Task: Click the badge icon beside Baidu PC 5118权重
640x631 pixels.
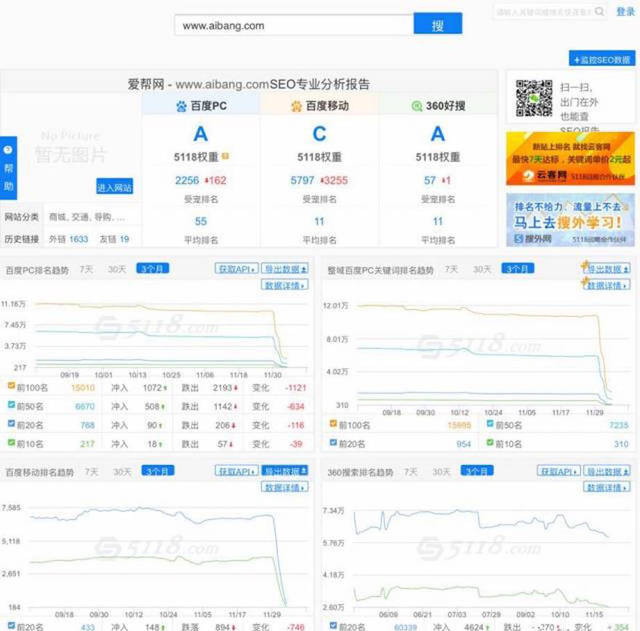Action: 226,157
